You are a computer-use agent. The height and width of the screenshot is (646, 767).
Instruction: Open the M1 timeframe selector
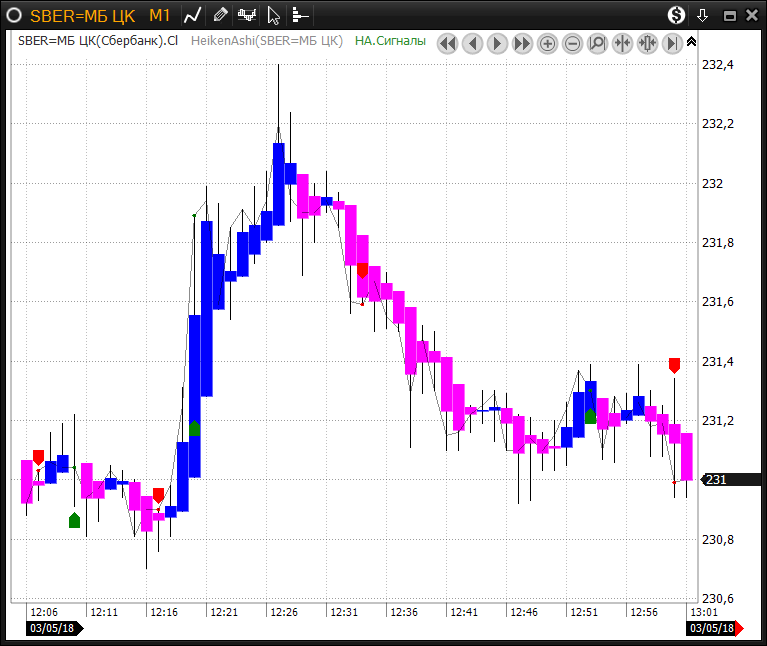pyautogui.click(x=160, y=15)
